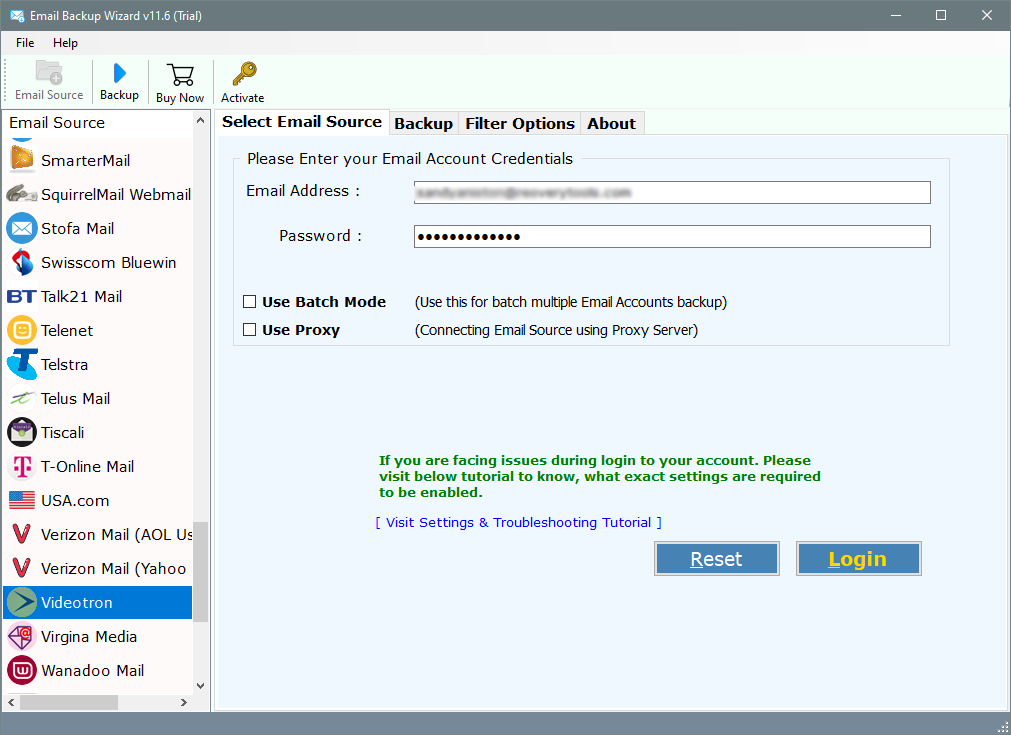The width and height of the screenshot is (1011, 735).
Task: Pick the Verizon Mail (AOL) icon
Action: 22,534
